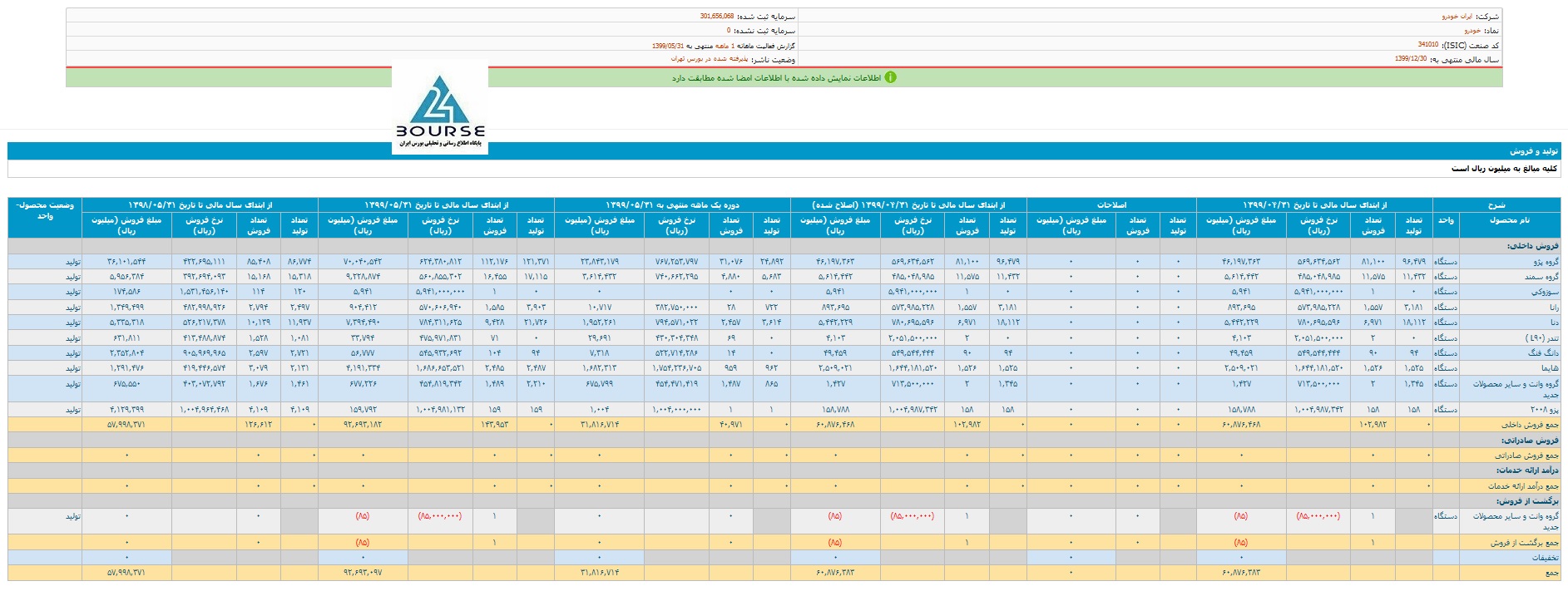The height and width of the screenshot is (591, 1568).
Task: Click the "دنا" product row name
Action: [1555, 323]
